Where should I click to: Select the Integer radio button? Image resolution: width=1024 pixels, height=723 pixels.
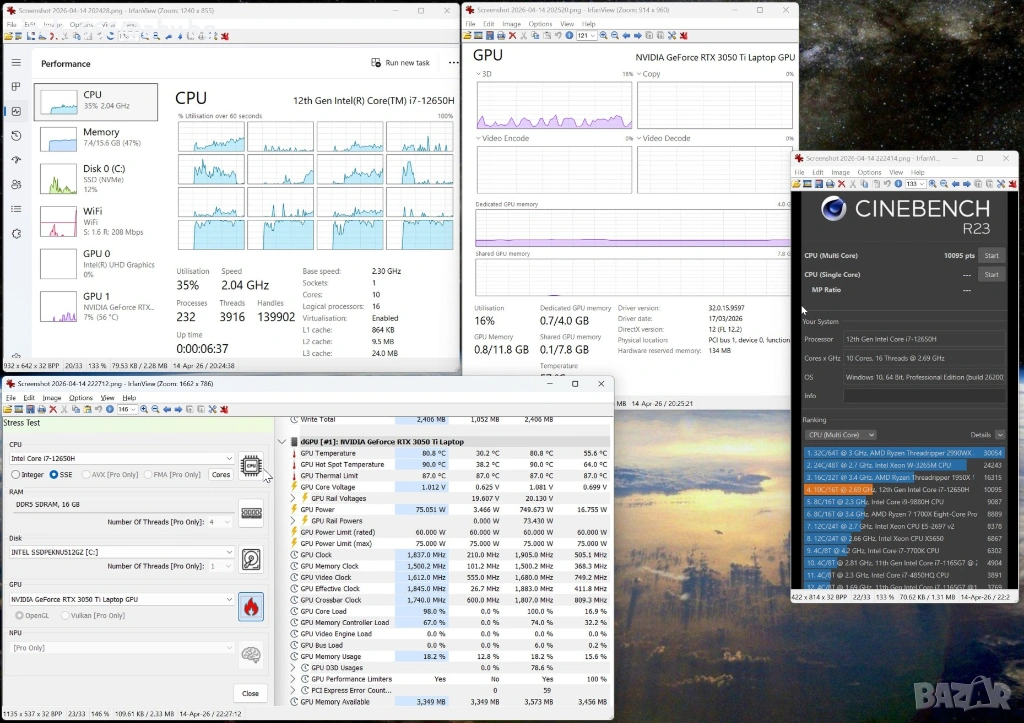15,475
